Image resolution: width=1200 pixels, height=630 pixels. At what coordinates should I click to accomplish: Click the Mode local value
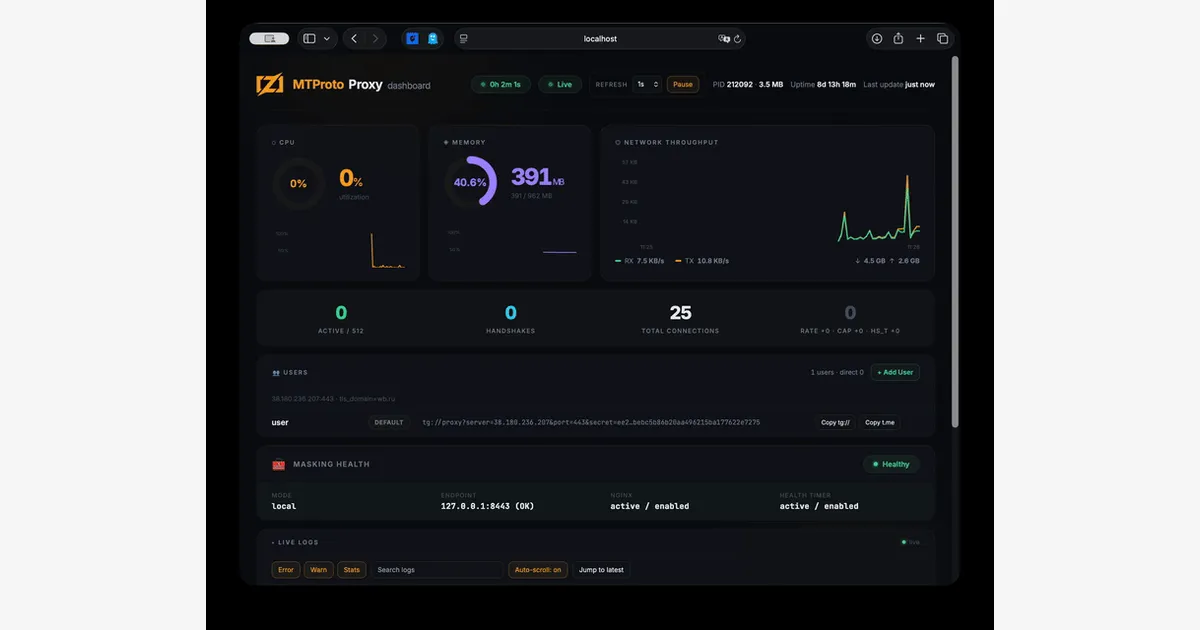[x=284, y=506]
